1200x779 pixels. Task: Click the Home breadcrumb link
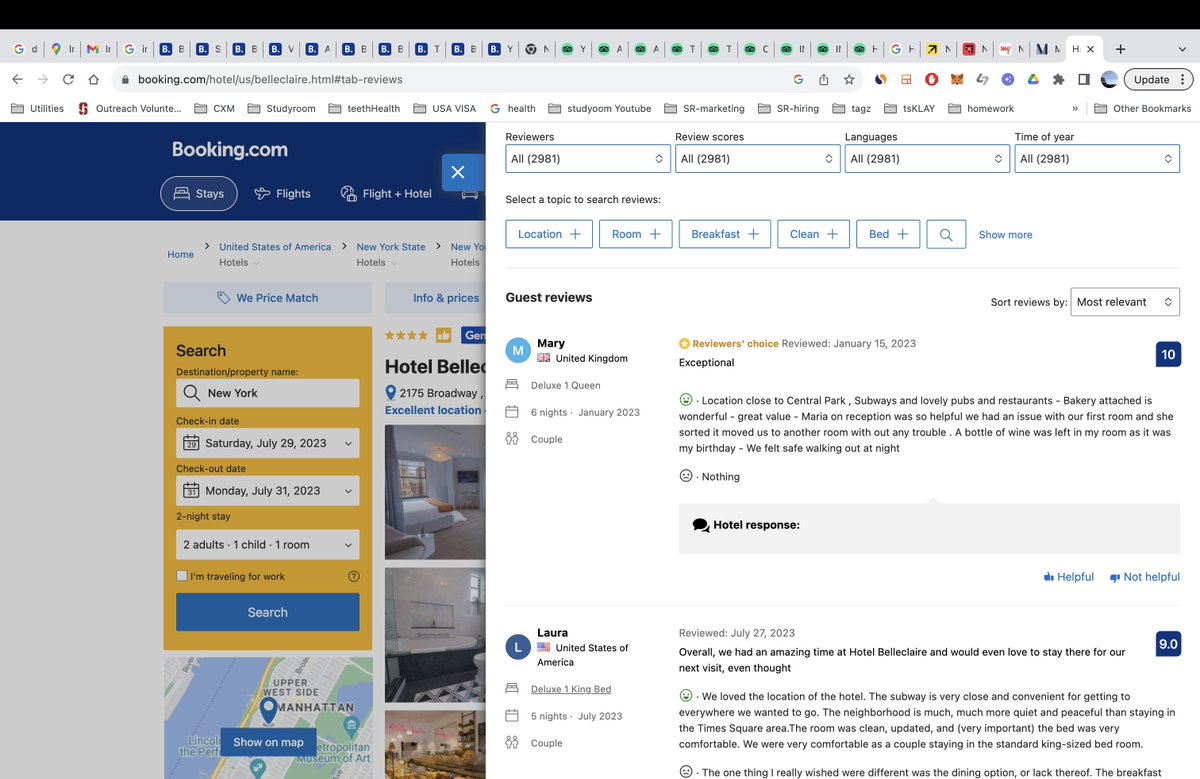coord(181,255)
